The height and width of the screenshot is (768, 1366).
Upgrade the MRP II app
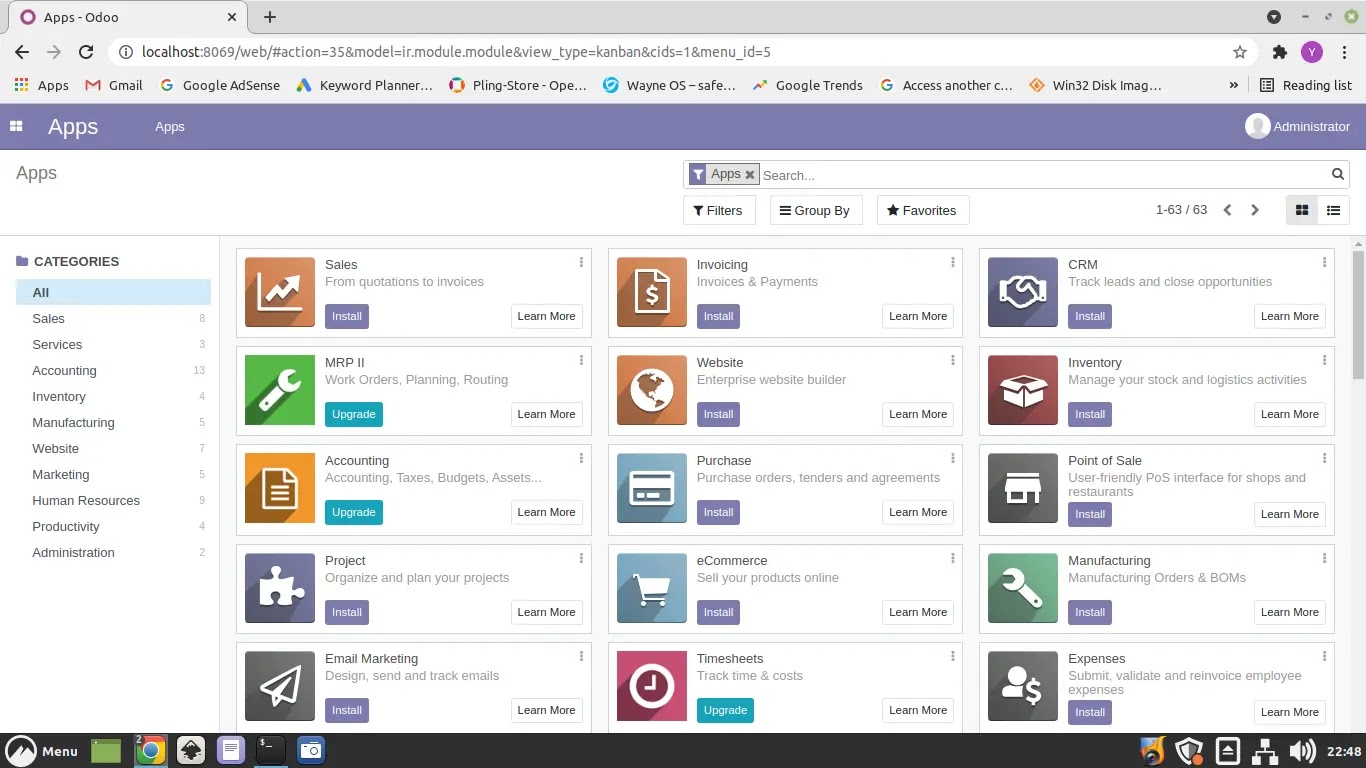point(354,414)
